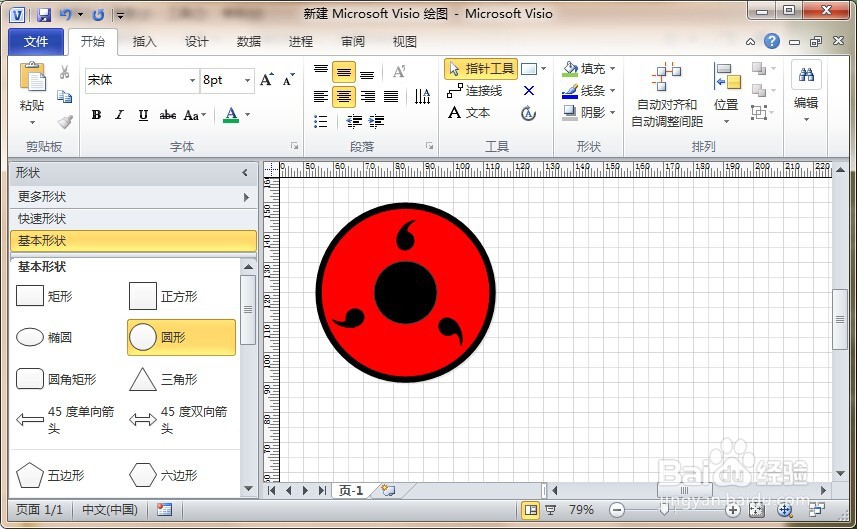The width and height of the screenshot is (857, 529).
Task: Toggle Strikethrough formatting
Action: 167,115
